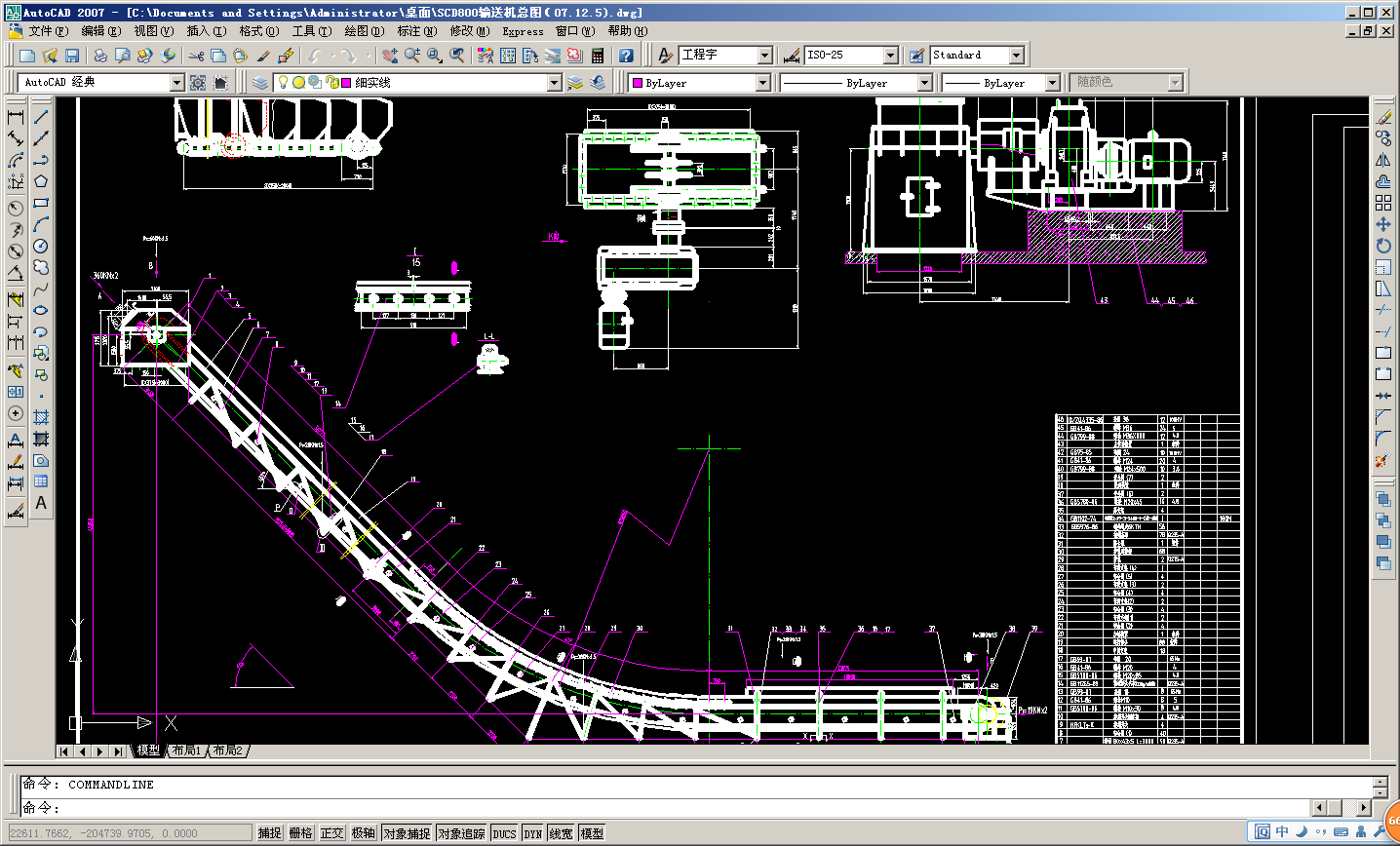Select the Polygon draw tool

41,181
